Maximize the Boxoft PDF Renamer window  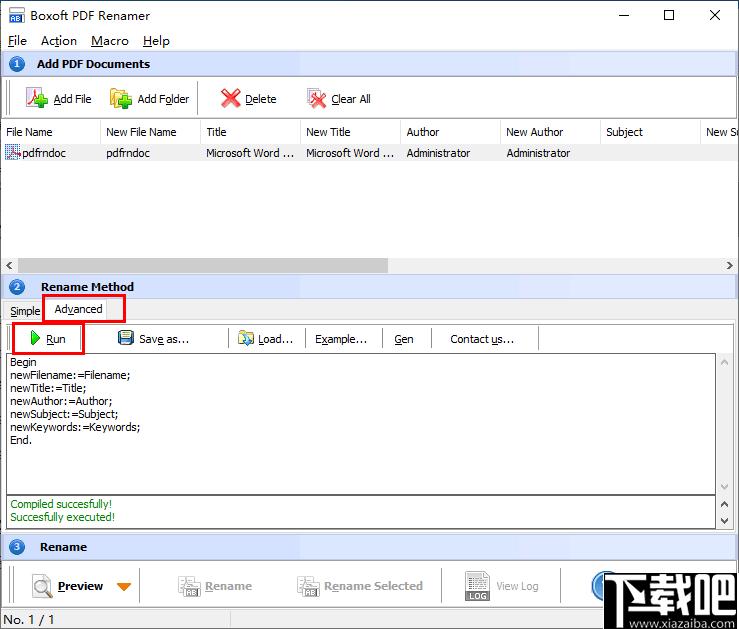click(x=669, y=16)
